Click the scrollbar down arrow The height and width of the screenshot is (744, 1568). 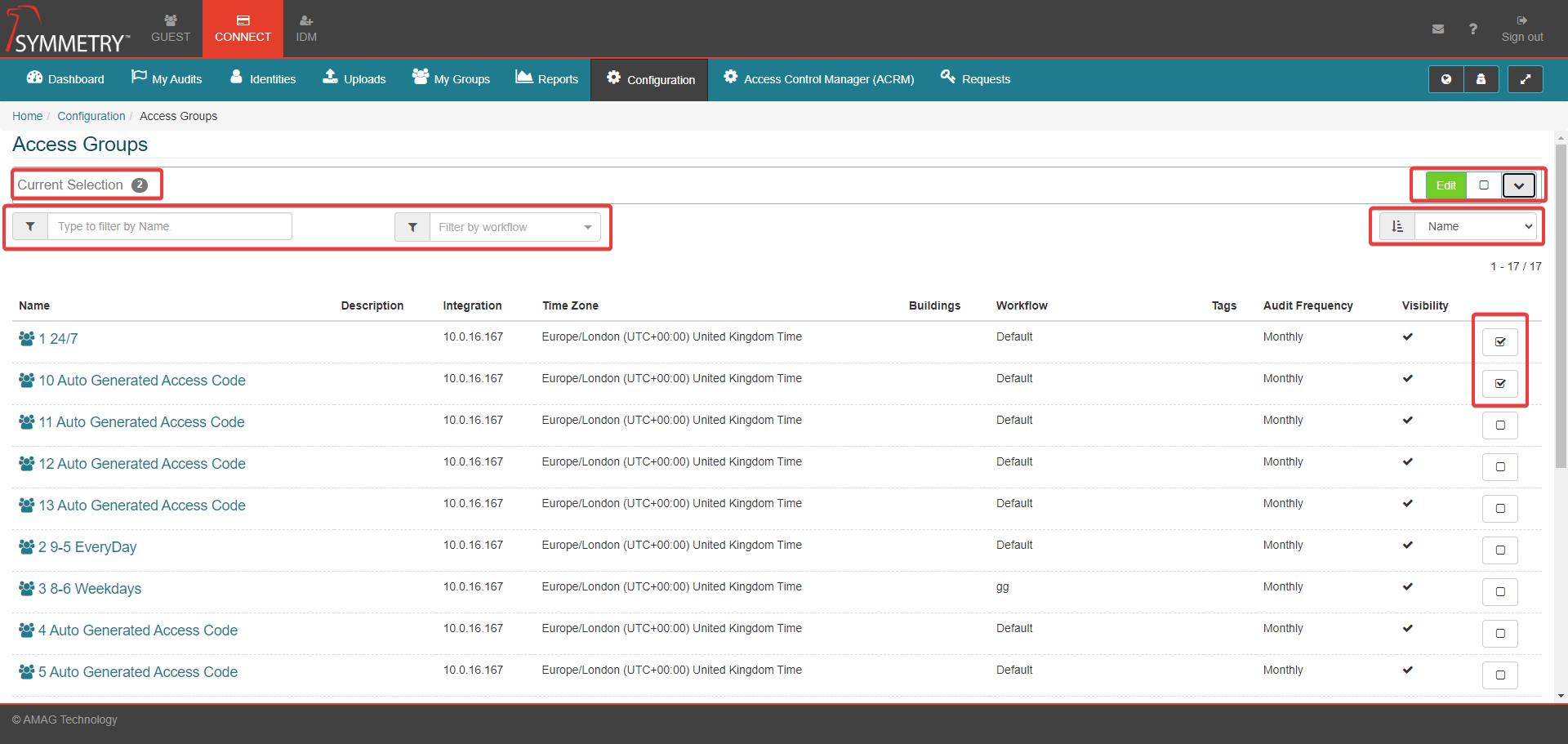[1561, 696]
